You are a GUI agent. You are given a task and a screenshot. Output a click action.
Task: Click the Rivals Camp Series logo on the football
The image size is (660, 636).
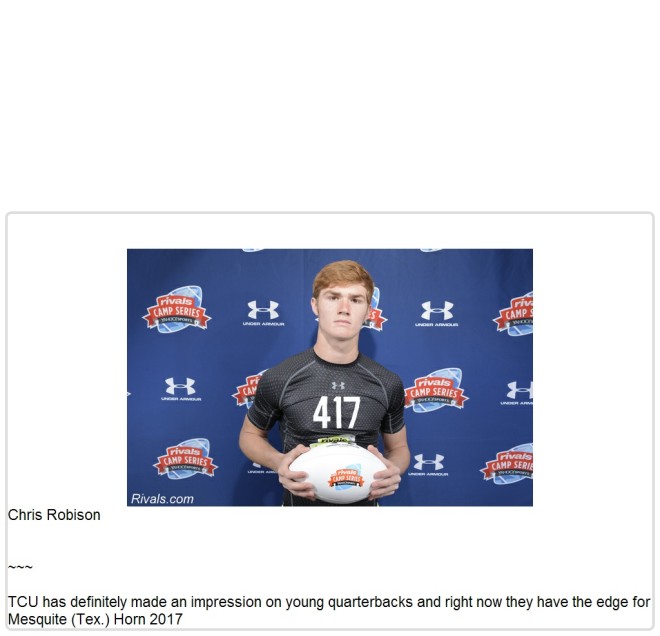[x=346, y=479]
